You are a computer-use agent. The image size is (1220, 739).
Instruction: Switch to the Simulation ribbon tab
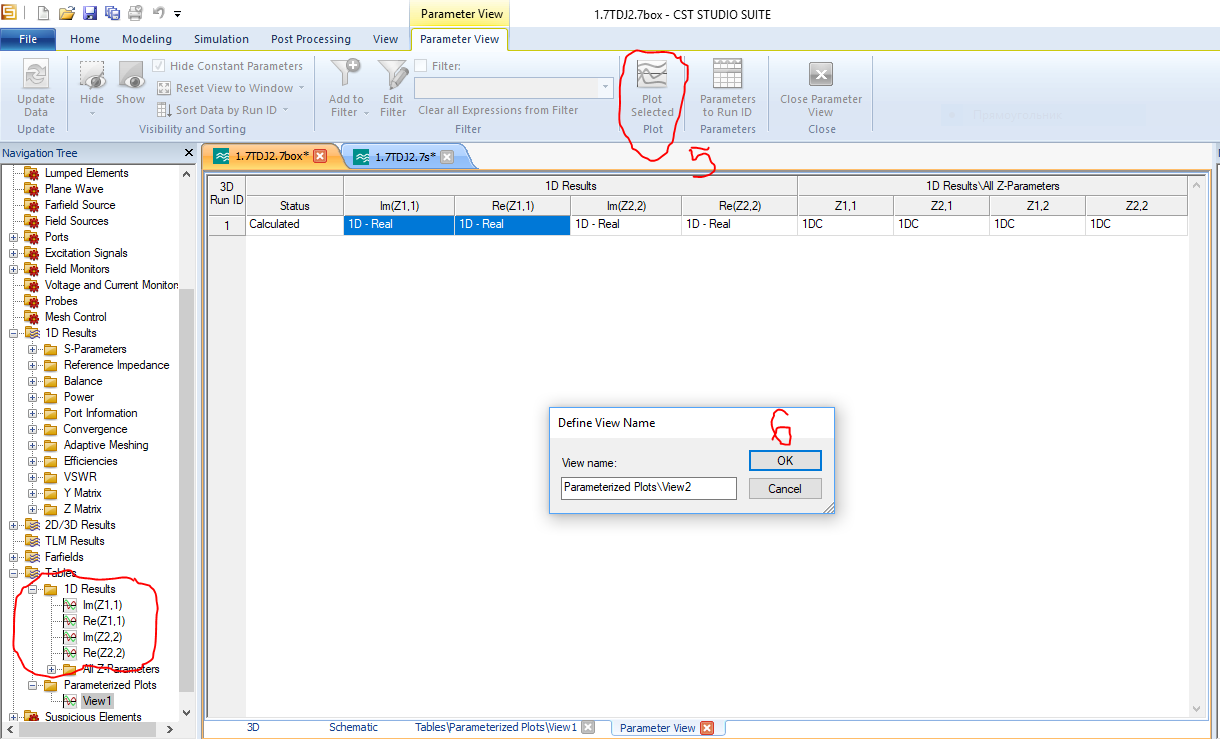pos(221,39)
